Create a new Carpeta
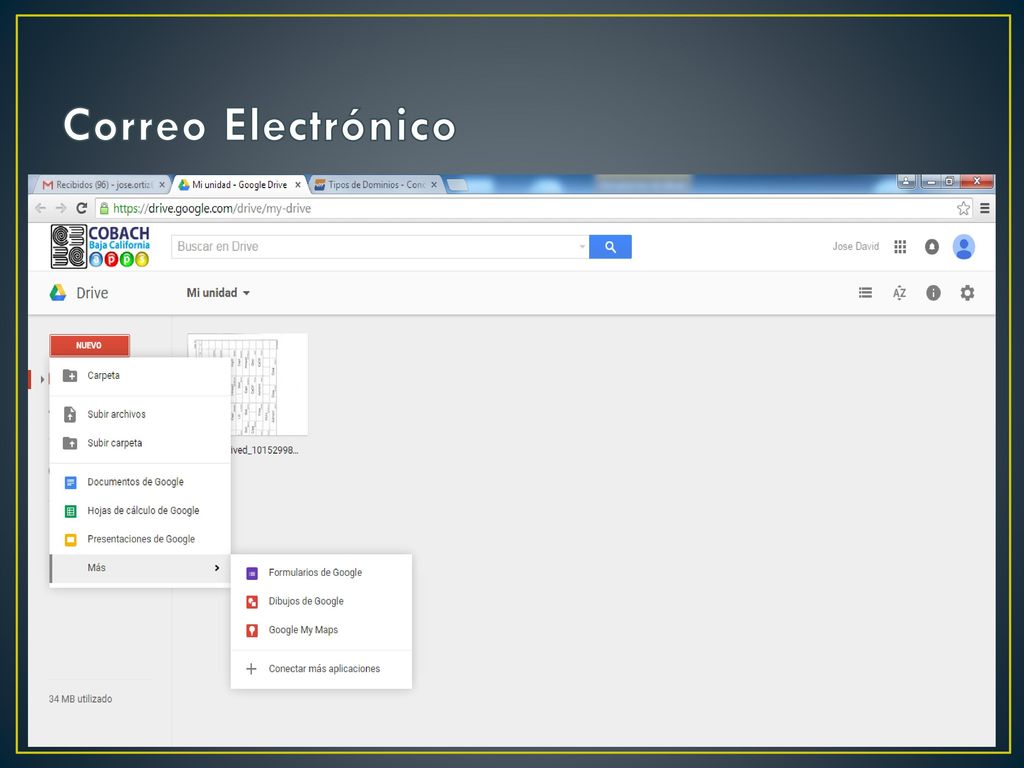Viewport: 1024px width, 768px height. click(x=140, y=376)
